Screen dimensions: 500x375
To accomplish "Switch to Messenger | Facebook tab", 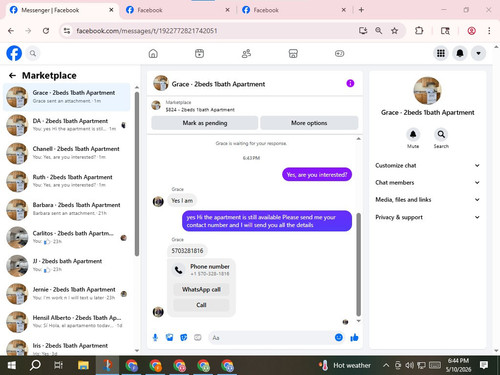I will (62, 10).
